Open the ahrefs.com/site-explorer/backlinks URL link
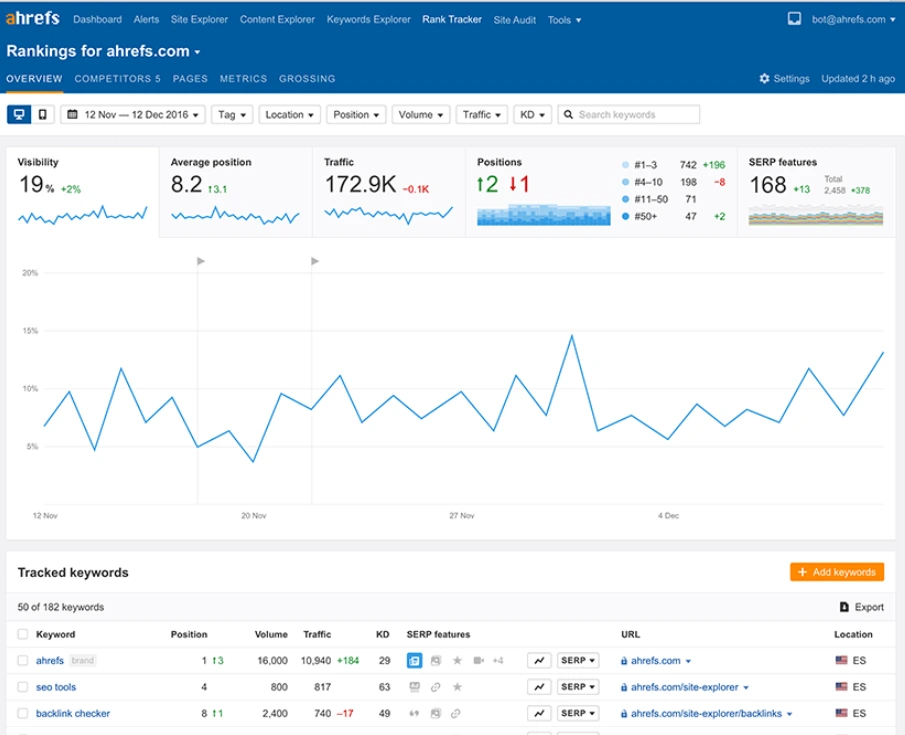905x735 pixels. (x=706, y=714)
